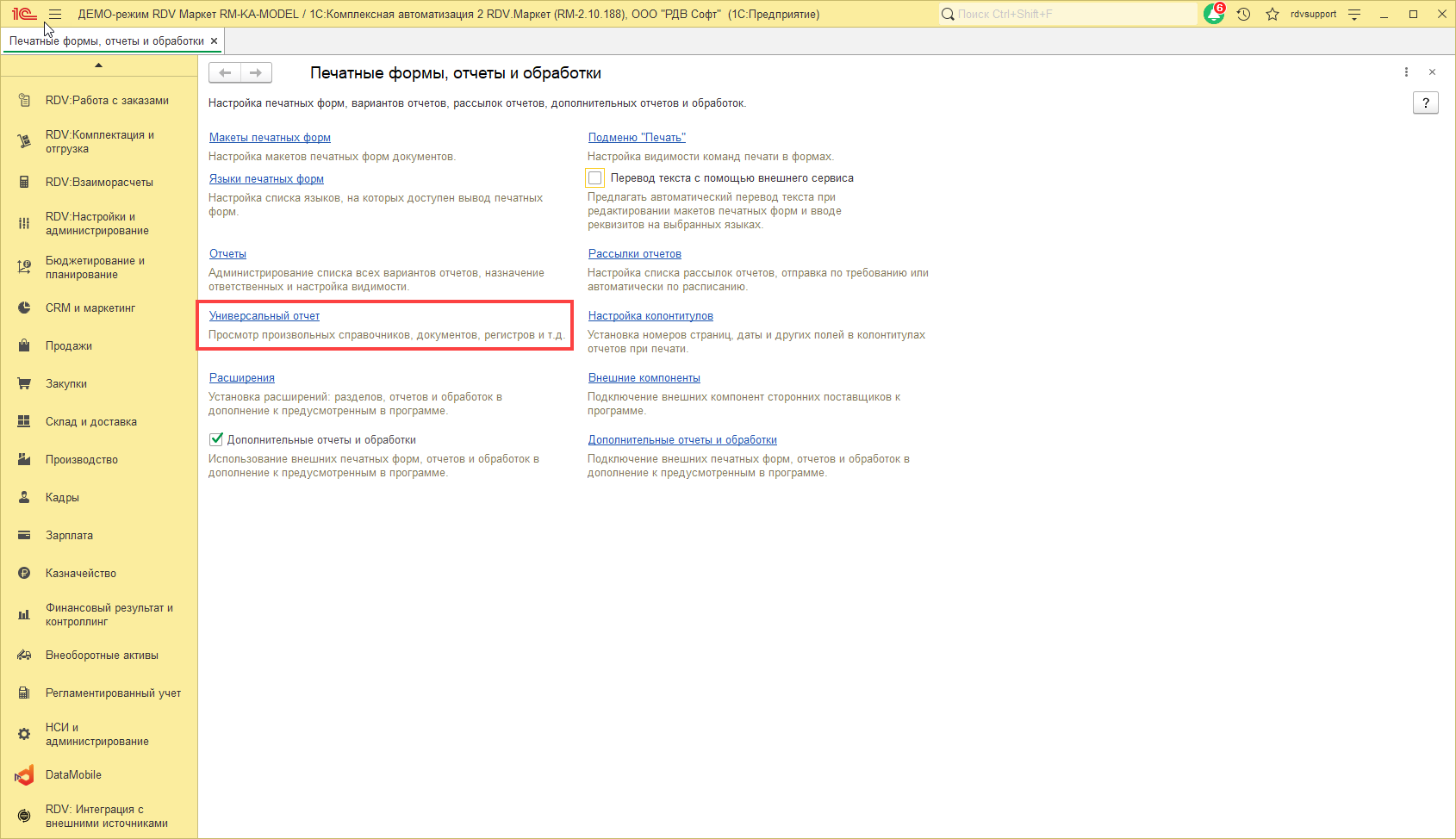This screenshot has width=1456, height=839.
Task: Click the DataMobile icon
Action: pos(24,775)
